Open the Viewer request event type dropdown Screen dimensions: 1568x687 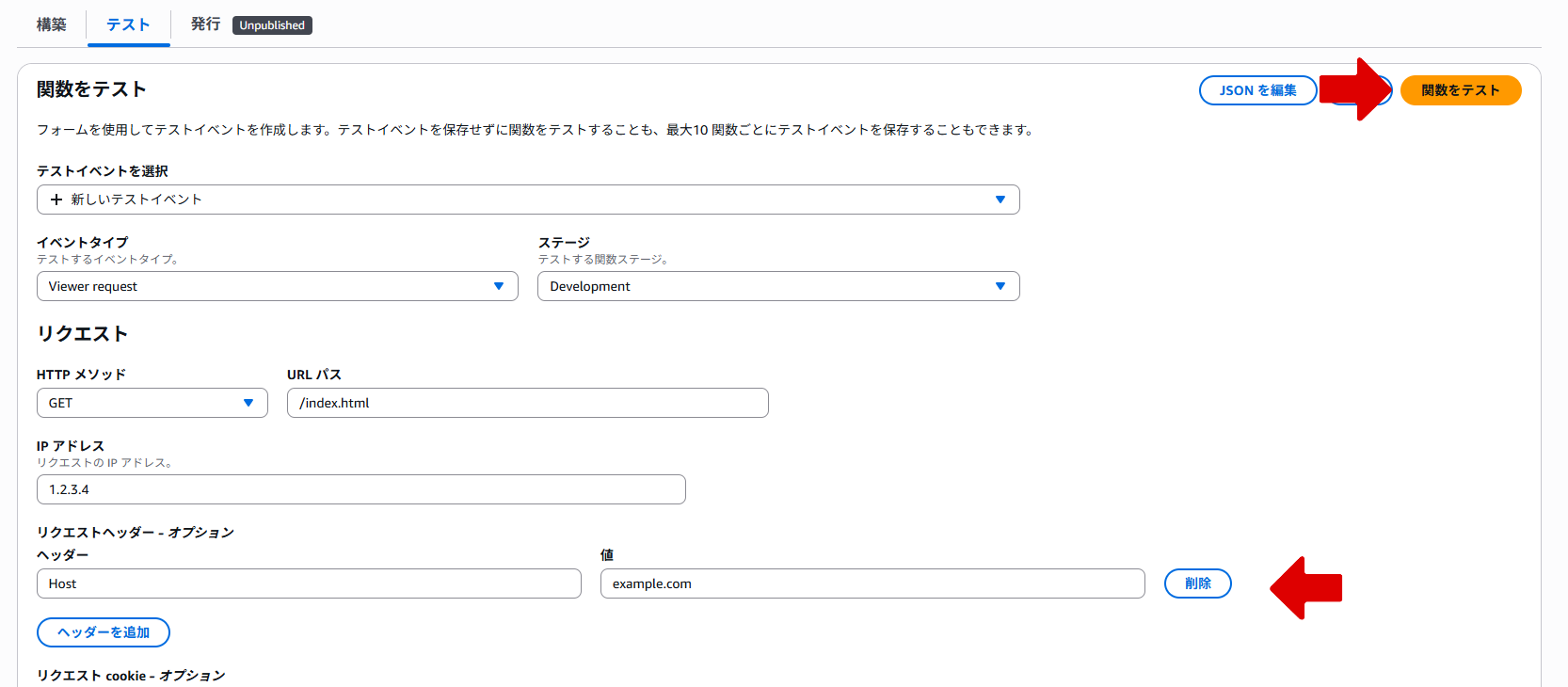pyautogui.click(x=277, y=286)
